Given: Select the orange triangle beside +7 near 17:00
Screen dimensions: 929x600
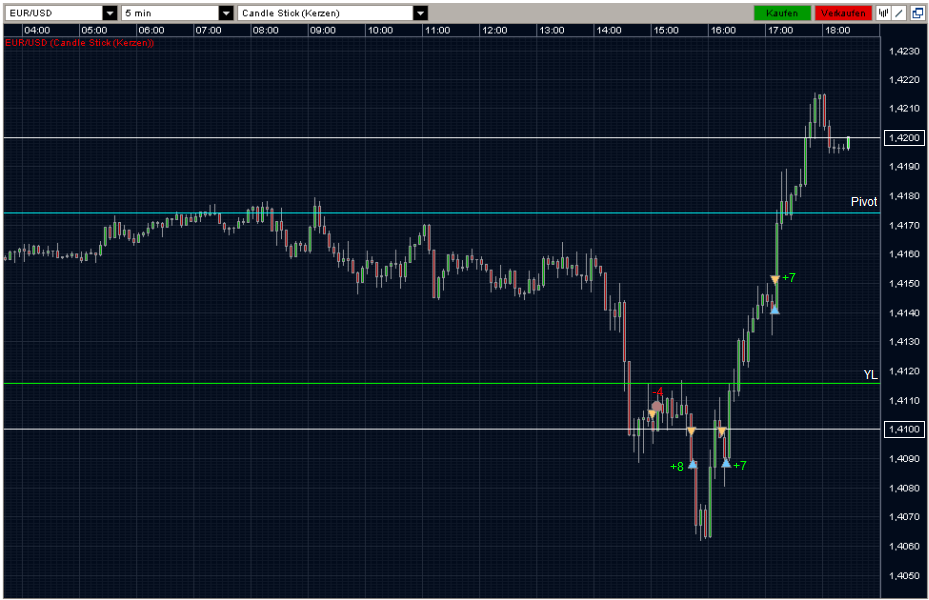Looking at the screenshot, I should pos(774,279).
